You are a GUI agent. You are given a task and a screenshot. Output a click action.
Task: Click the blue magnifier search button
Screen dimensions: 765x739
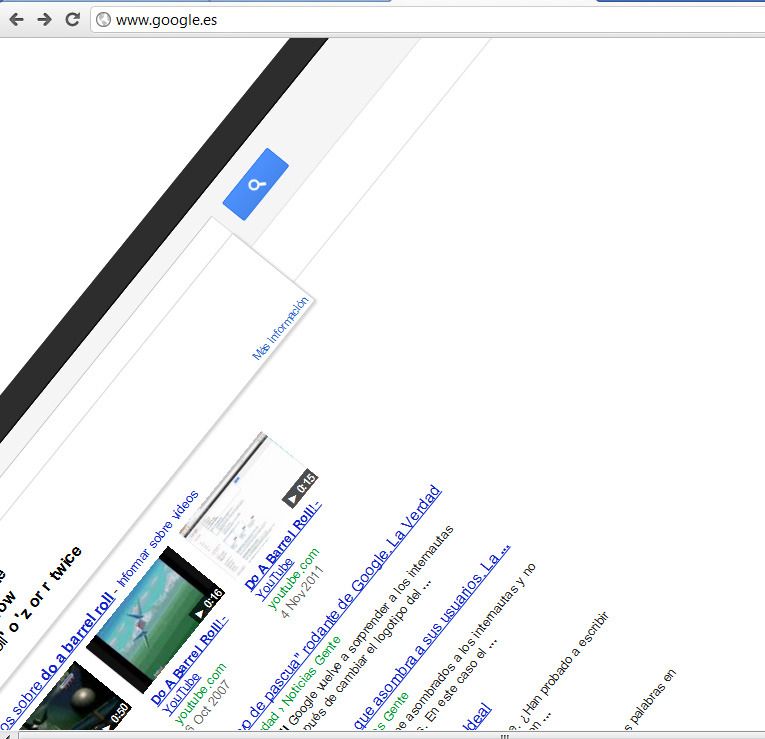[x=256, y=184]
